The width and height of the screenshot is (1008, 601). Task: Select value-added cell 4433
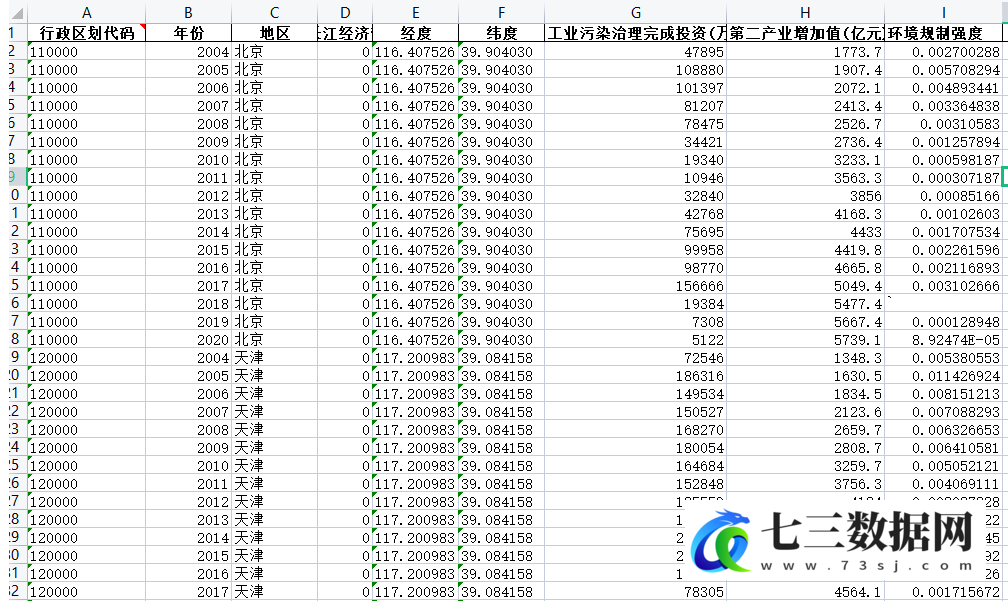(x=806, y=232)
